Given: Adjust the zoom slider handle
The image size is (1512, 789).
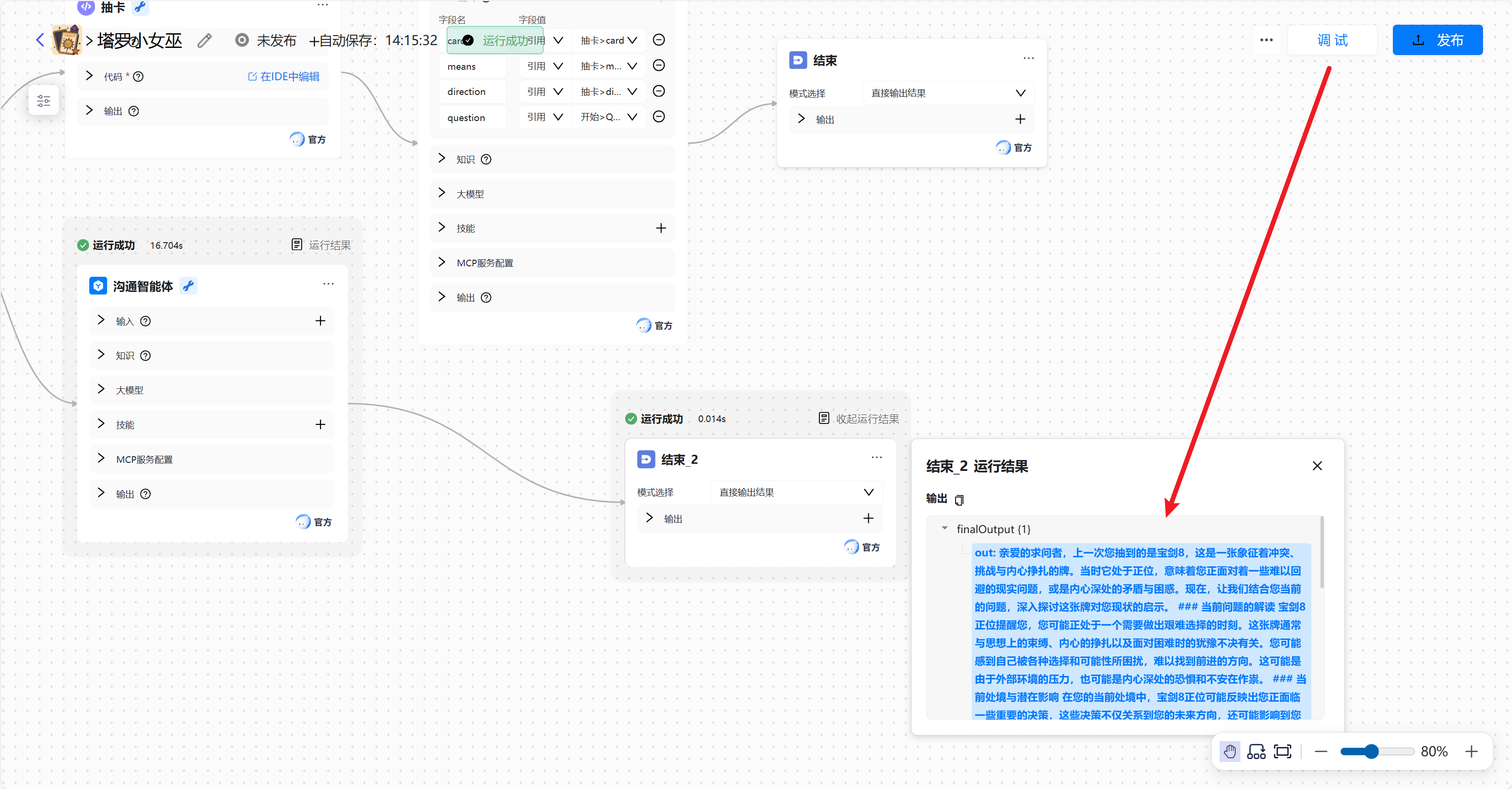Looking at the screenshot, I should [1371, 751].
